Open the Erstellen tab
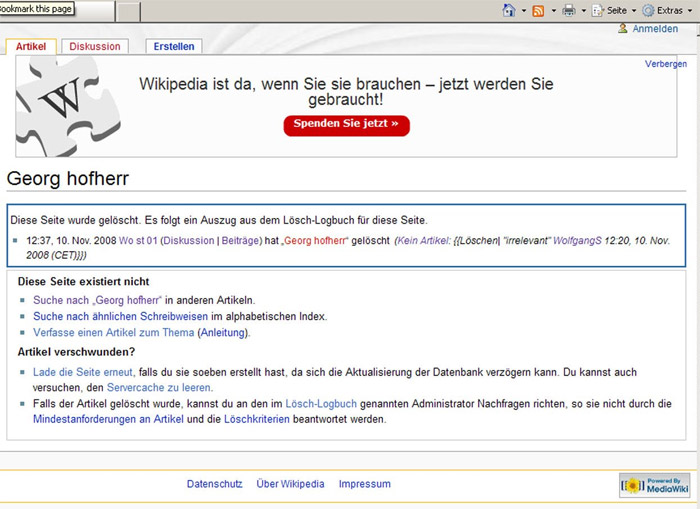The image size is (700, 509). click(174, 46)
